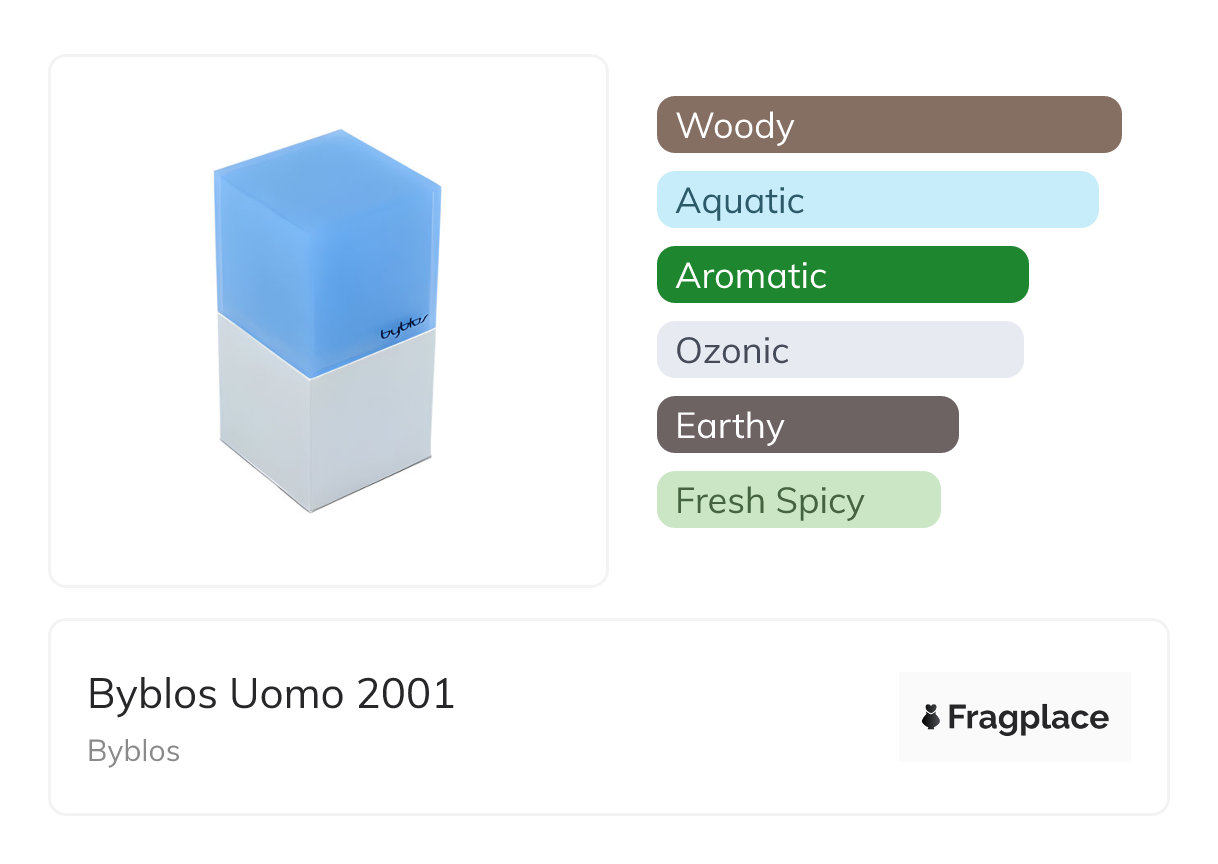Select the Aromatic accord bar

click(x=842, y=275)
